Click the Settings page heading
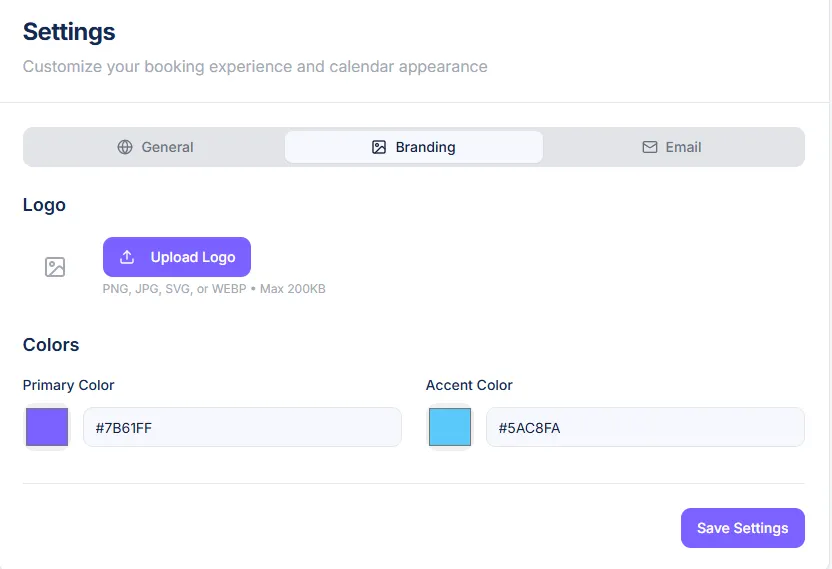Screen dimensions: 832x569 pos(69,32)
